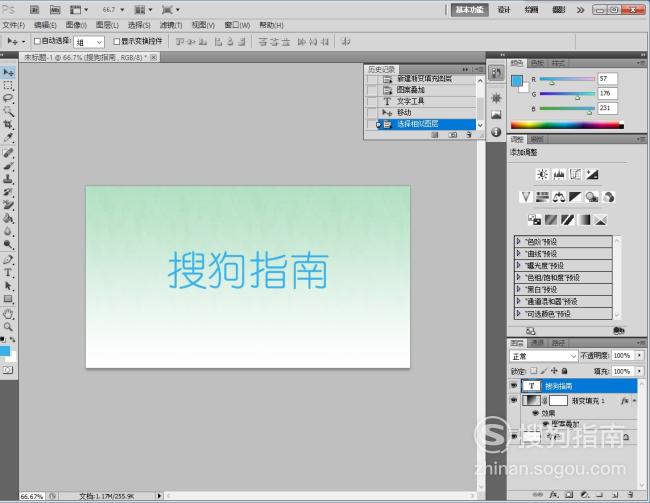The image size is (650, 503).
Task: Select the Move tool in toolbox
Action: coord(8,73)
